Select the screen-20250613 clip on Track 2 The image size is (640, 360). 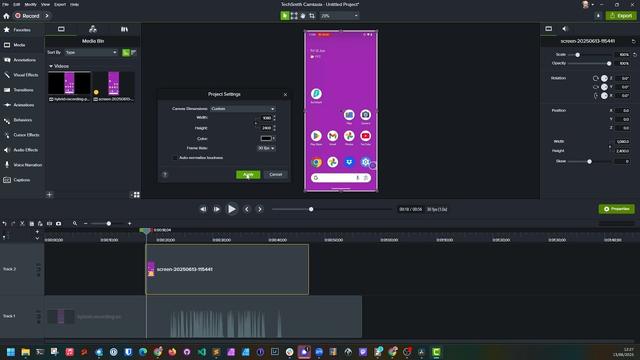point(227,269)
